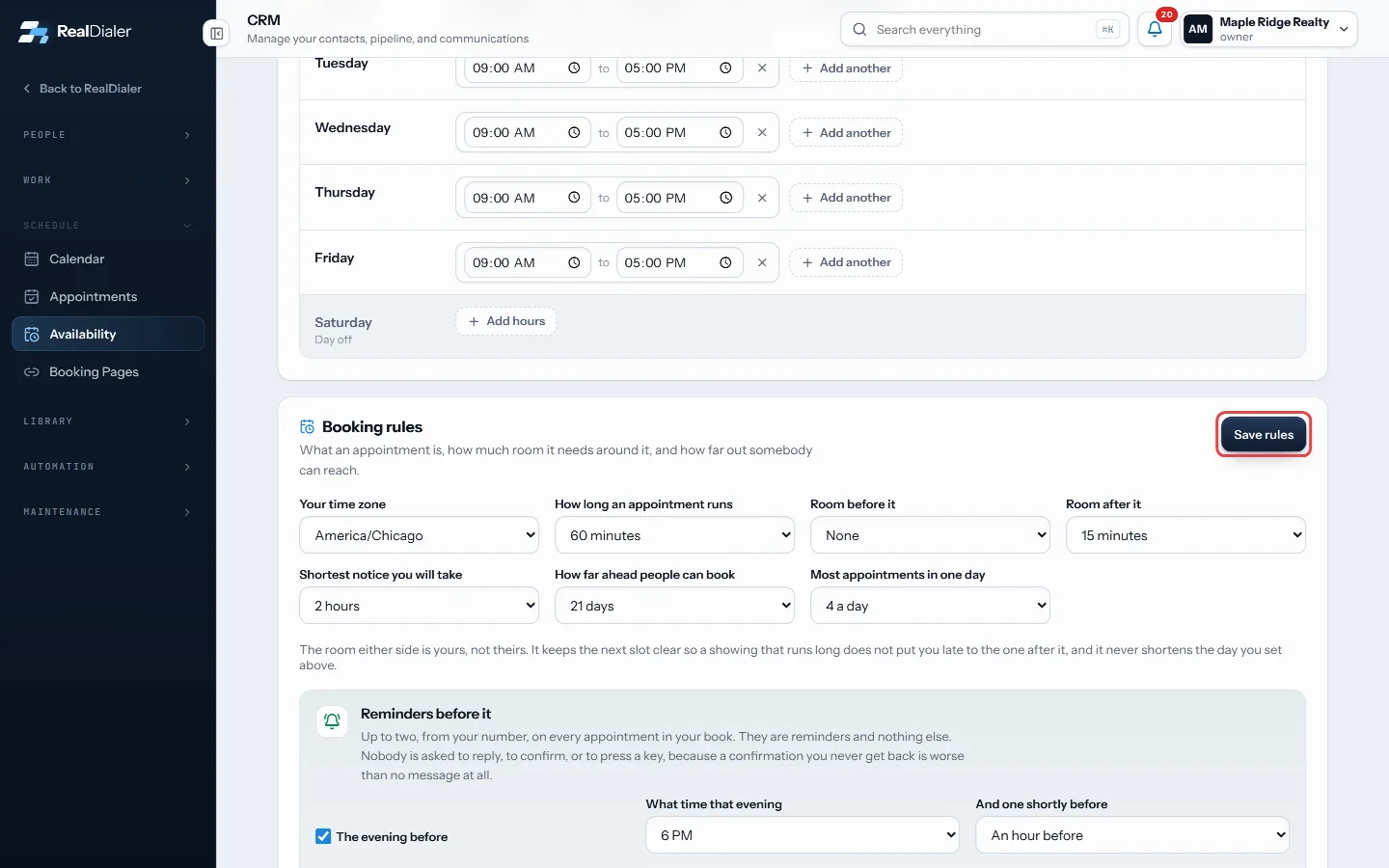Uncheck The evening before checkbox
This screenshot has height=868, width=1389.
pyautogui.click(x=323, y=836)
